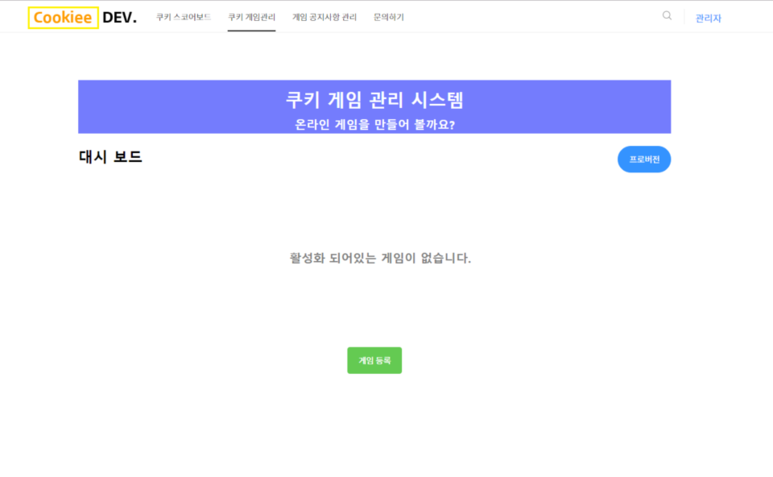Image resolution: width=773 pixels, height=477 pixels.
Task: Open the 쿠키 스코어보드 menu
Action: pos(183,17)
